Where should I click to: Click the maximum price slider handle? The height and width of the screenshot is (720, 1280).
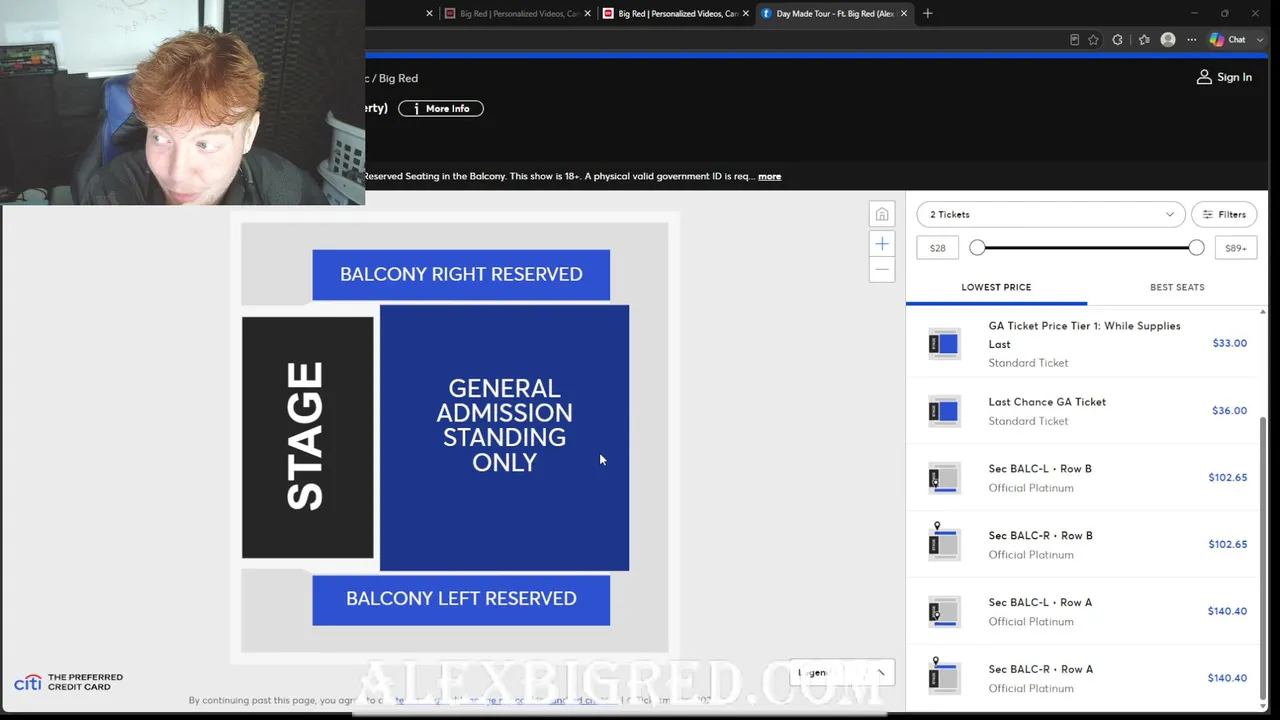1196,248
